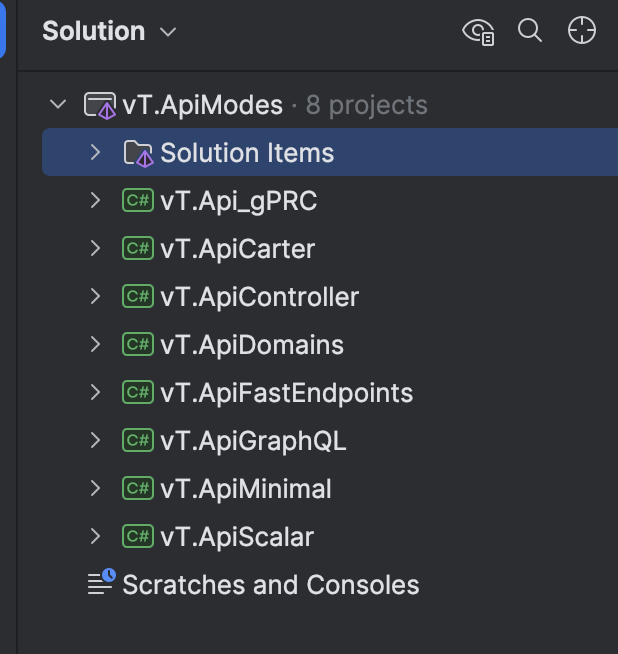The height and width of the screenshot is (654, 618).
Task: Expand the vT.ApiMinimal project chevron
Action: tap(95, 488)
